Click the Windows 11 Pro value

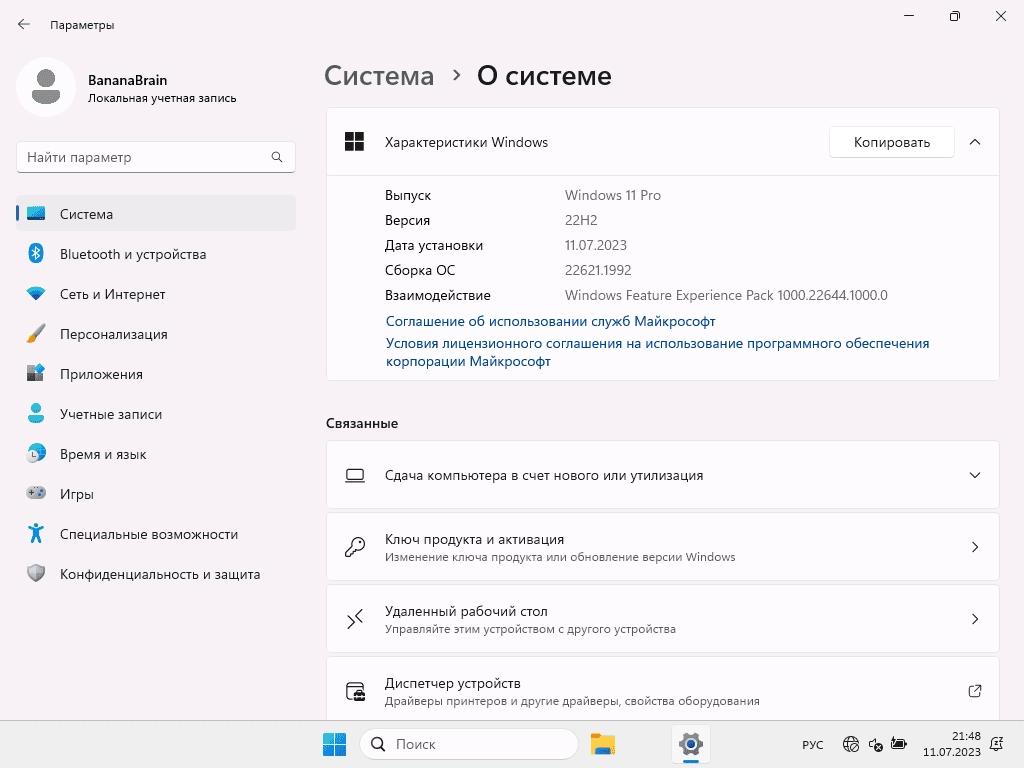(613, 195)
